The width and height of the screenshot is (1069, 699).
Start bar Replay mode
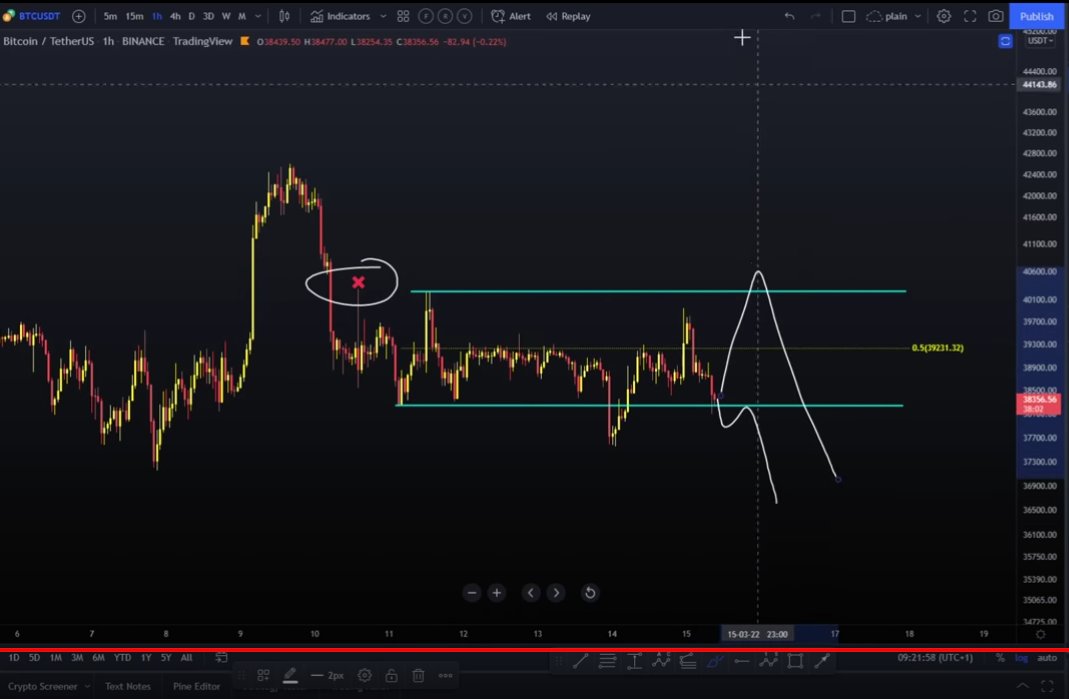click(x=568, y=16)
